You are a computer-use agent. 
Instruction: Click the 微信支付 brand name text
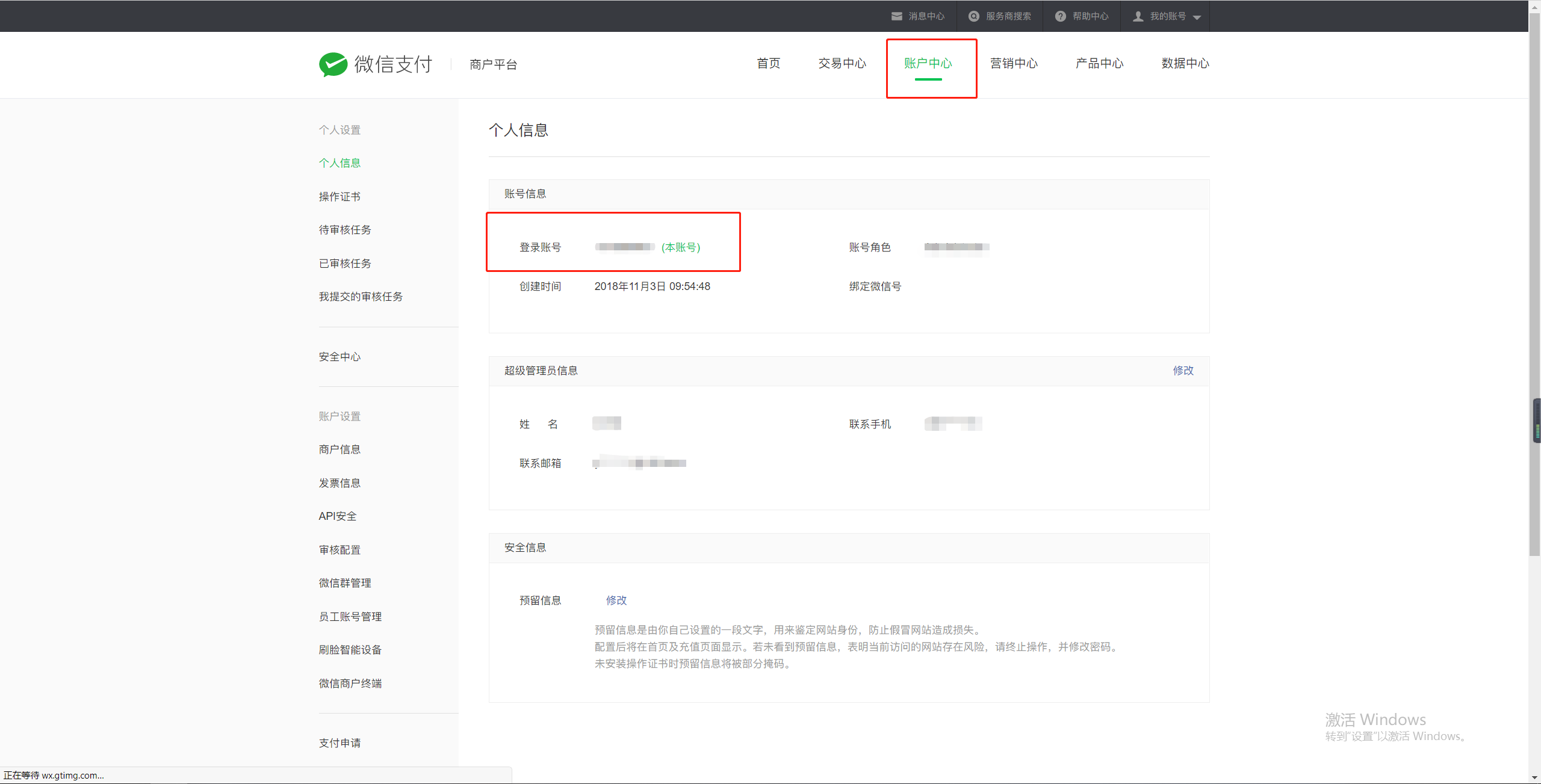click(393, 64)
